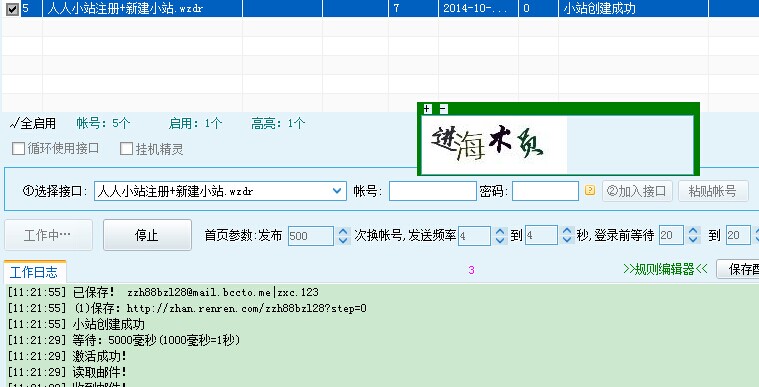Increase the first 发送频率 stepper value
Image resolution: width=759 pixels, height=387 pixels.
tap(501, 231)
